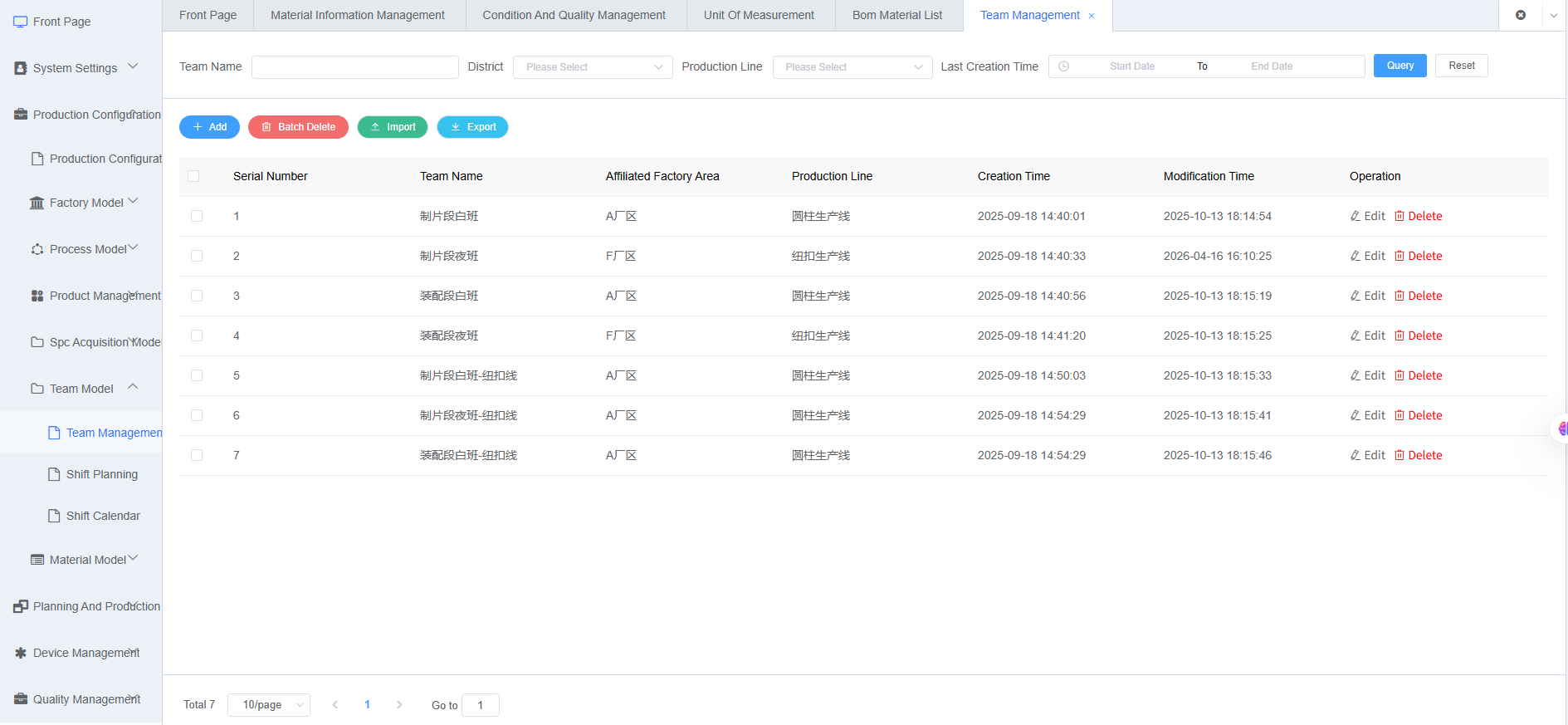This screenshot has height=725, width=1568.
Task: Check the checkbox for serial number 6
Action: [197, 415]
